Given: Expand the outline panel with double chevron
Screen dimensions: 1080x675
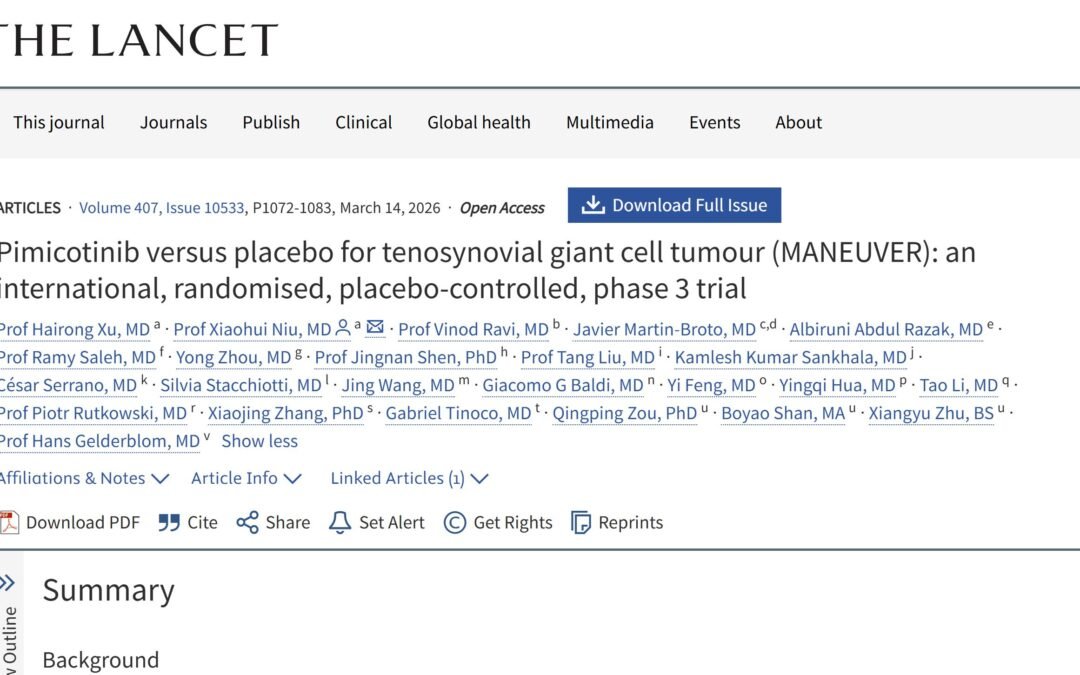Looking at the screenshot, I should [7, 583].
